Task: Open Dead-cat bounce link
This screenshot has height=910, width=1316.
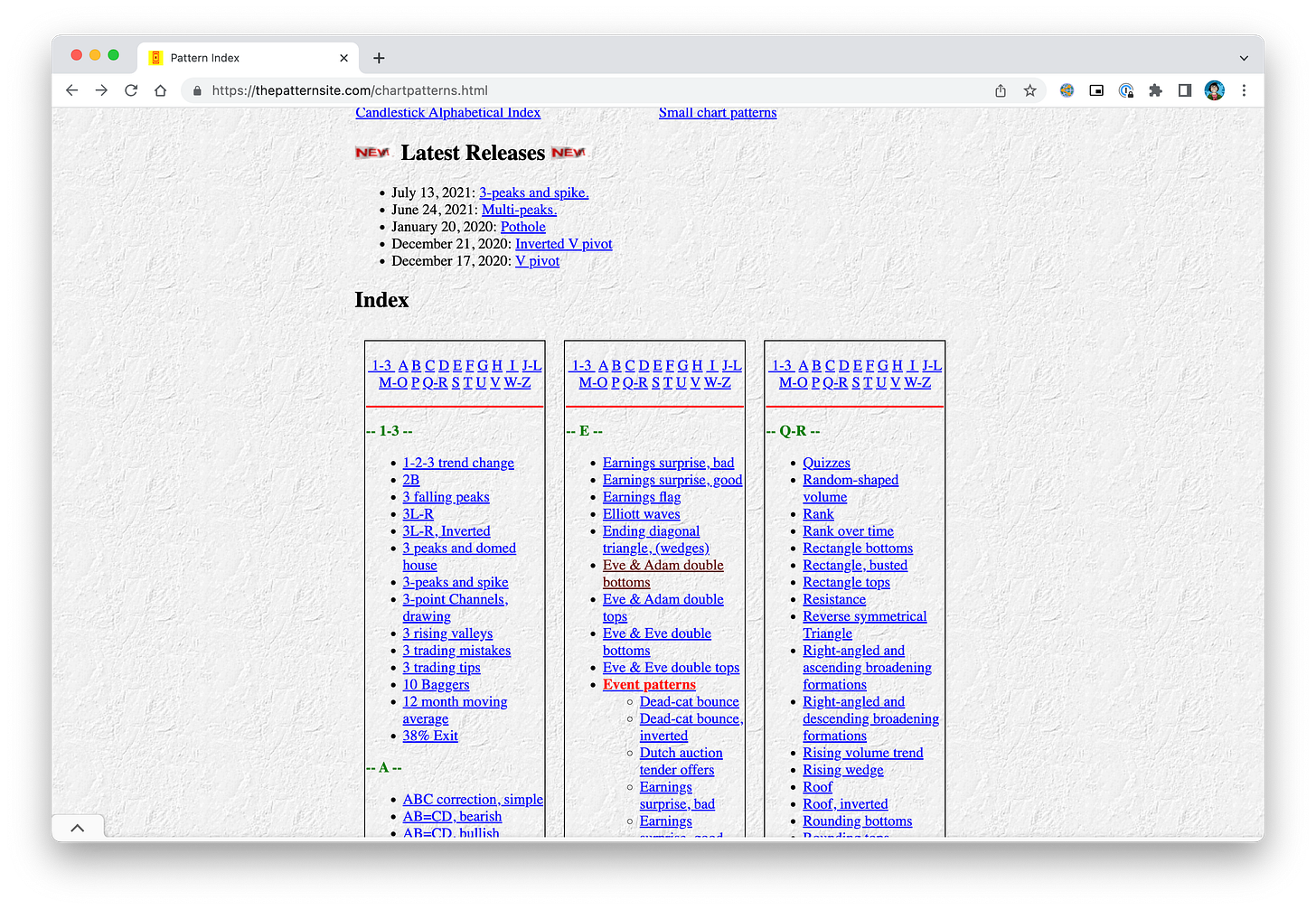Action: pos(689,702)
